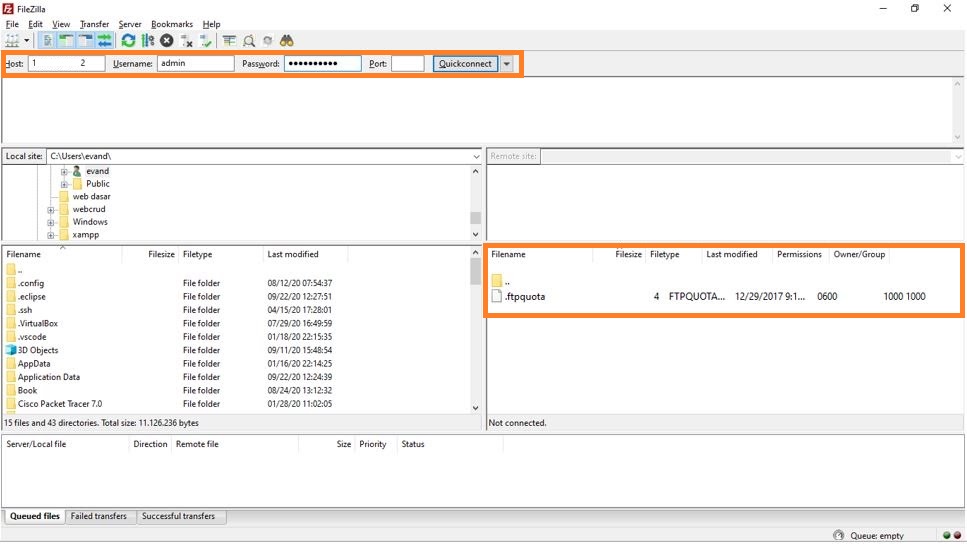Open the View menu
This screenshot has height=546, width=967.
(x=60, y=24)
